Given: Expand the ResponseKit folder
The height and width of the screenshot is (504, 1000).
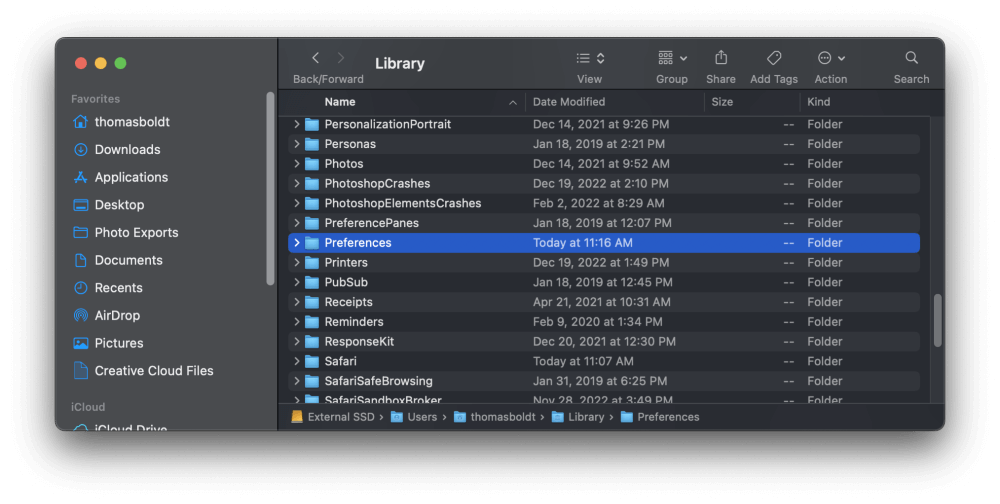Looking at the screenshot, I should click(x=297, y=342).
